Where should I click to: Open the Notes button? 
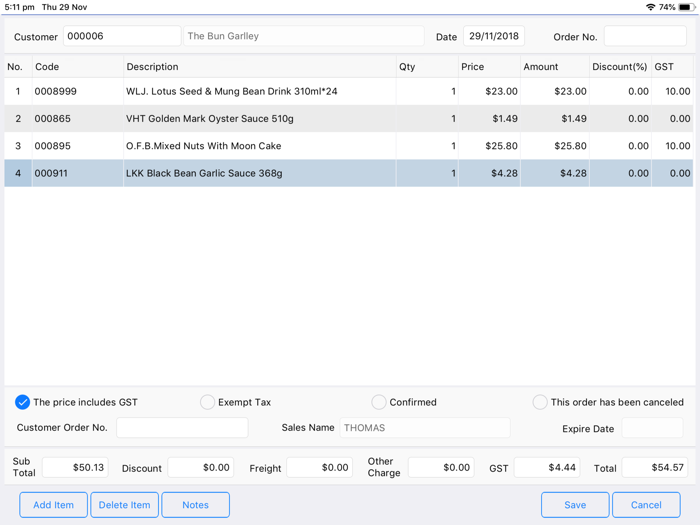click(x=195, y=505)
